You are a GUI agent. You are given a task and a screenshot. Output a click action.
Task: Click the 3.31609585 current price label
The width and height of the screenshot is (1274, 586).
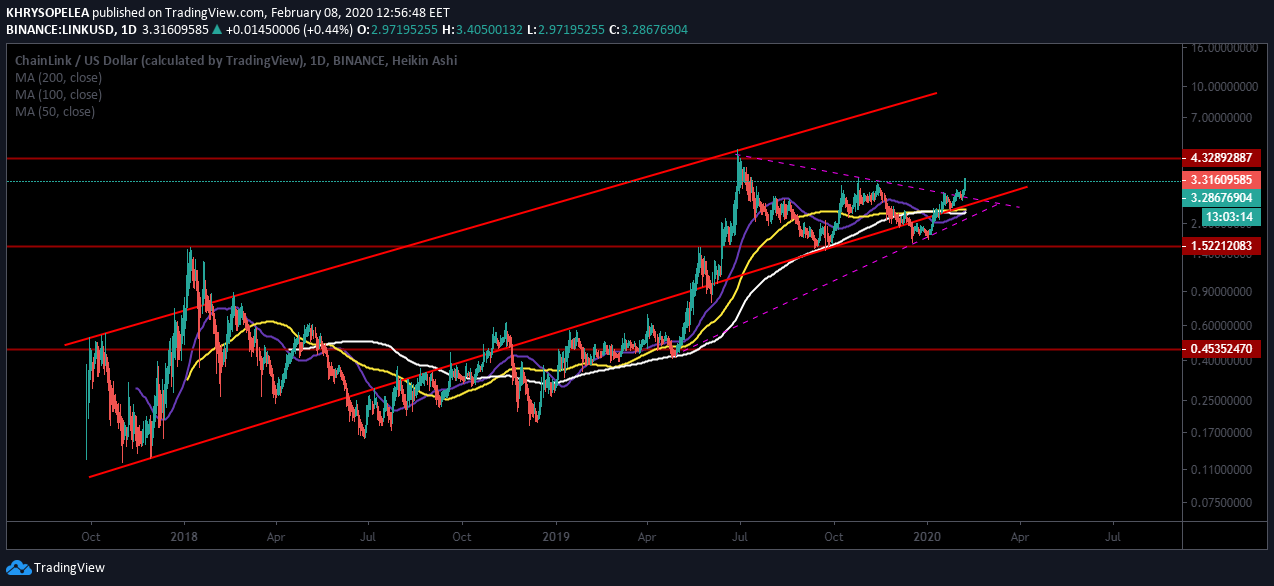[x=1221, y=181]
